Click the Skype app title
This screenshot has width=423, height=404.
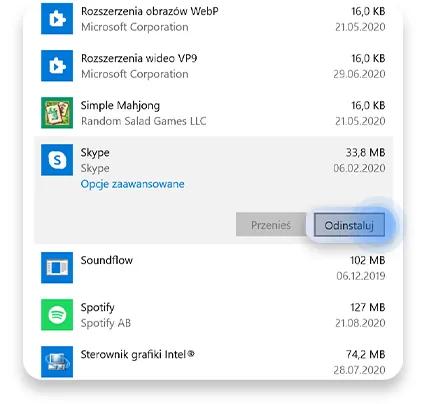pos(95,153)
